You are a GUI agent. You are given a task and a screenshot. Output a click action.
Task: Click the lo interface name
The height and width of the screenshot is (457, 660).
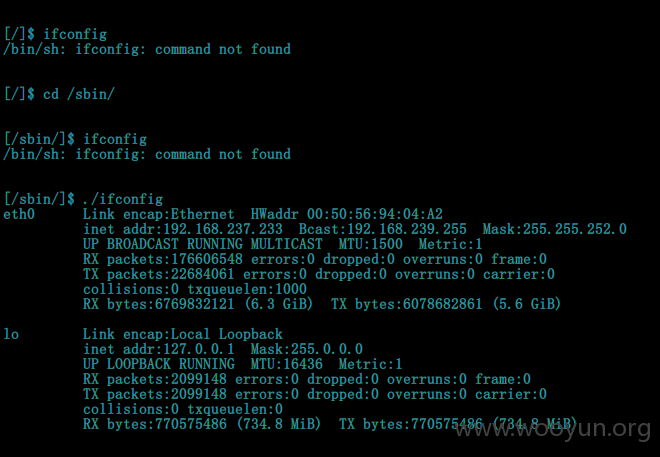(x=11, y=334)
